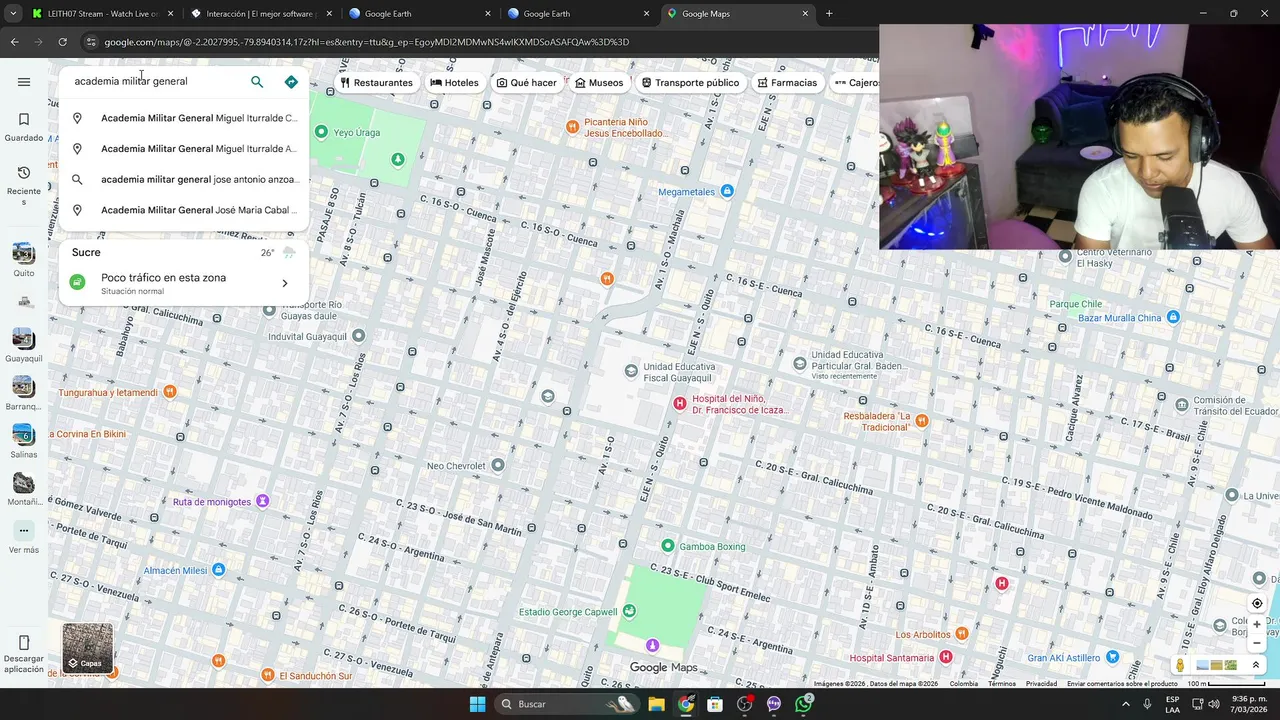Center map on my location button

point(1257,603)
